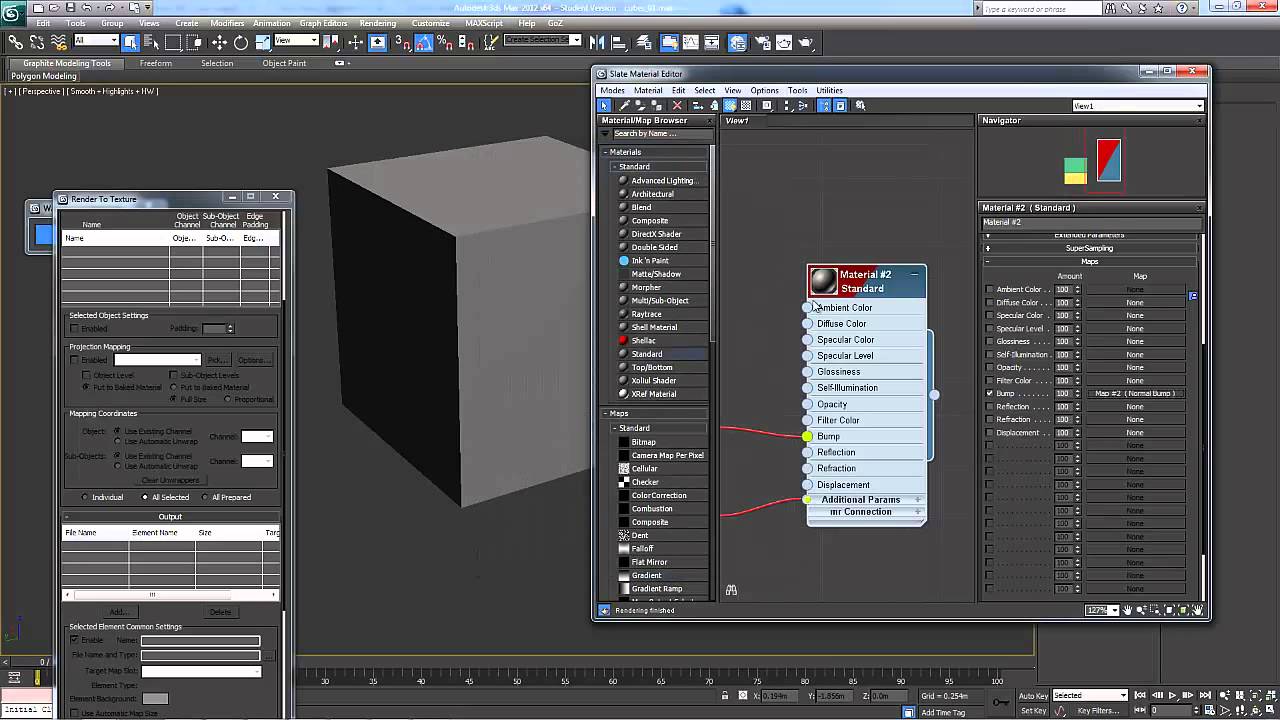Enable the Displacement map checkbox

point(990,432)
